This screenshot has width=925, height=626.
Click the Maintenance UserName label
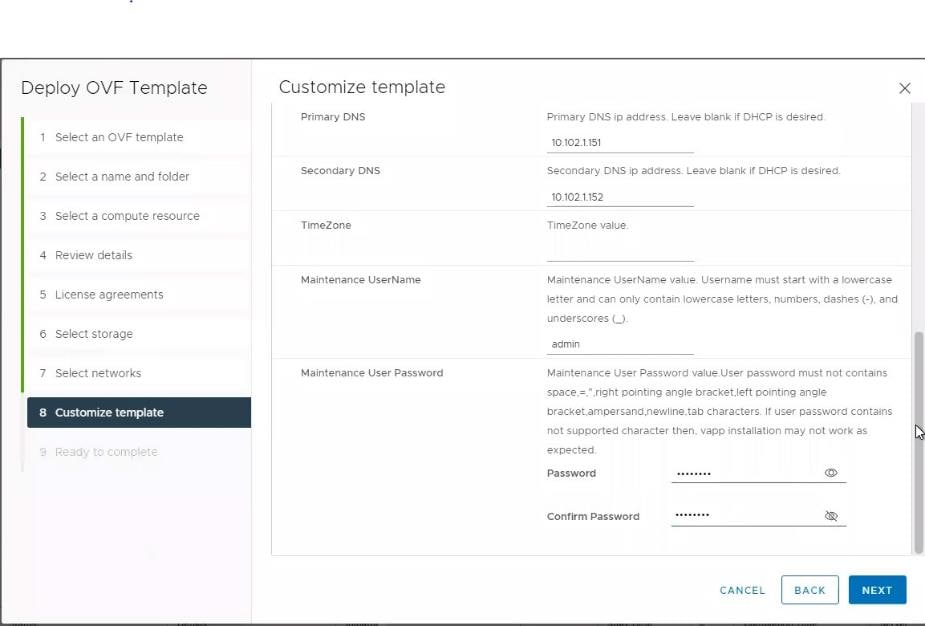click(x=360, y=280)
